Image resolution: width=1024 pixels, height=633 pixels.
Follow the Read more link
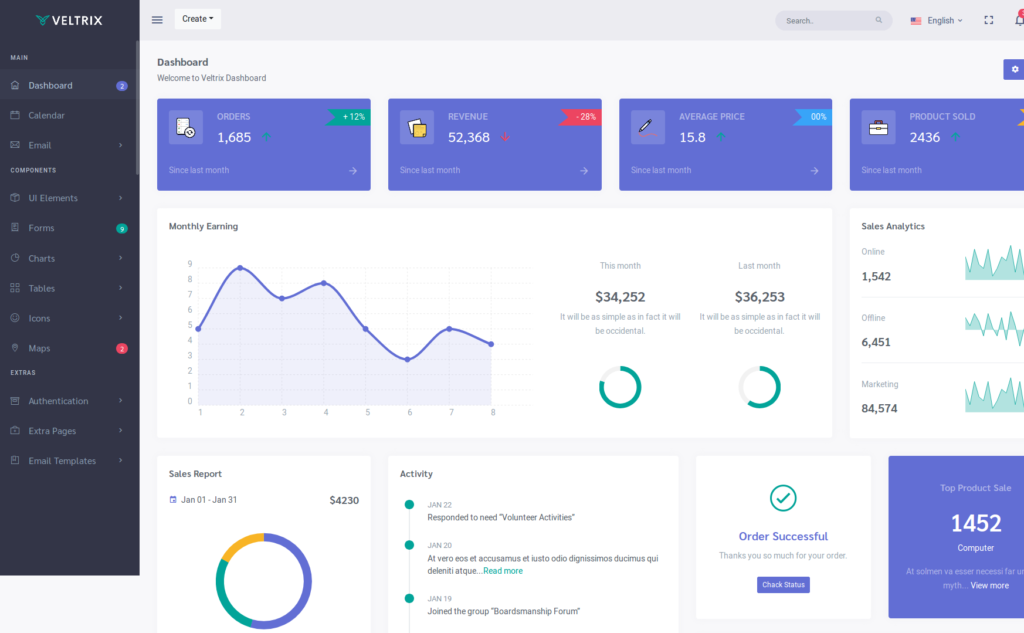coord(503,571)
